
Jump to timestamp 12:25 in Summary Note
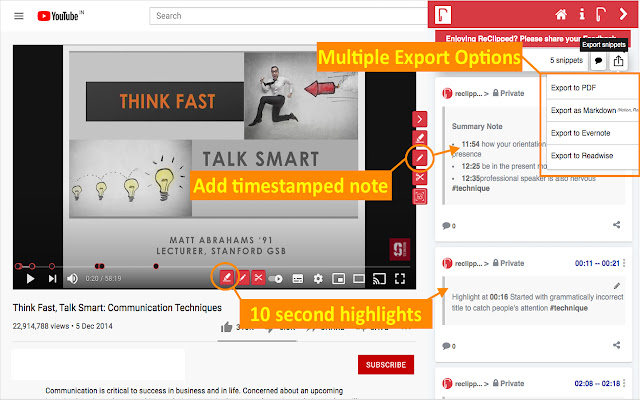tap(470, 166)
